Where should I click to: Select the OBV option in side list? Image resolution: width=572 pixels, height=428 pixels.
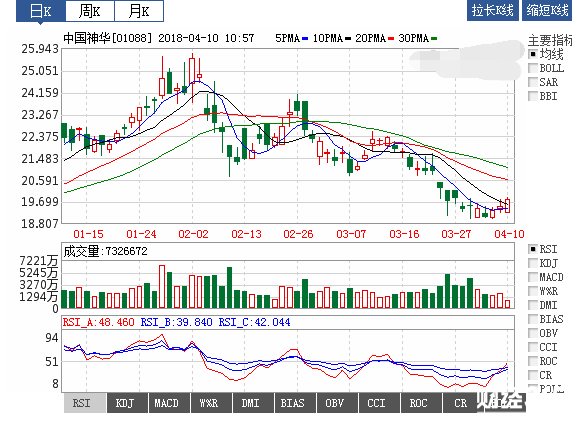533,333
